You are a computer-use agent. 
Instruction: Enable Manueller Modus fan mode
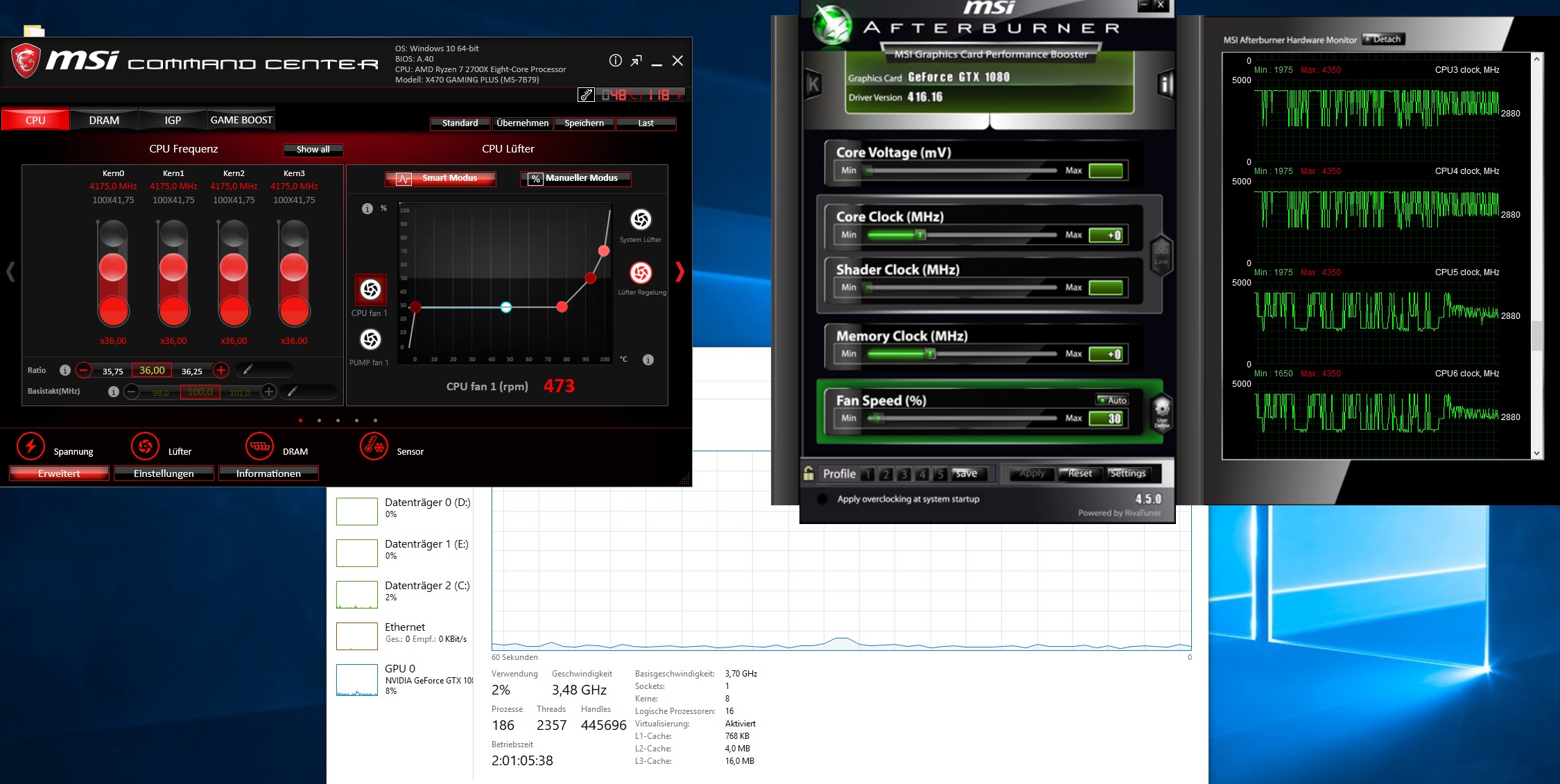[576, 179]
